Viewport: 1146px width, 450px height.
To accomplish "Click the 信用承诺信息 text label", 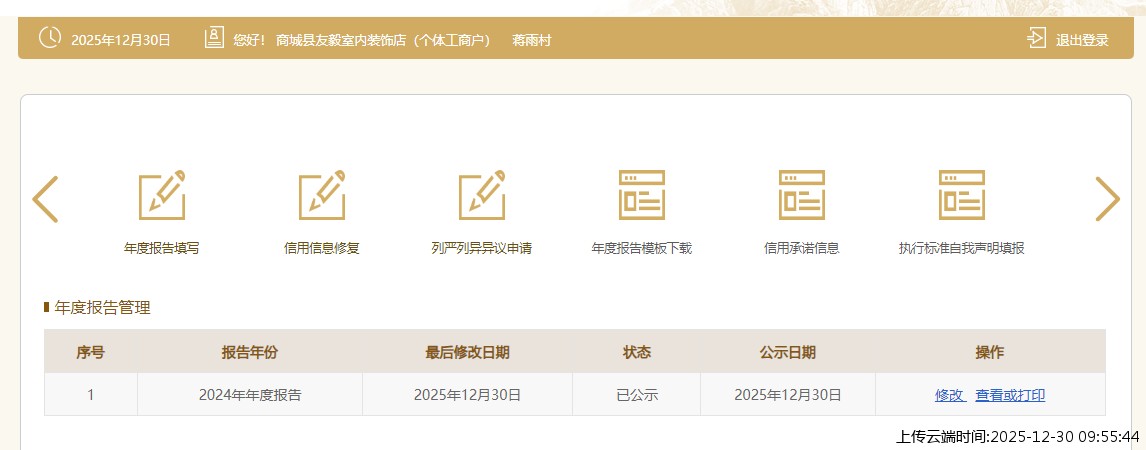I will coord(802,248).
